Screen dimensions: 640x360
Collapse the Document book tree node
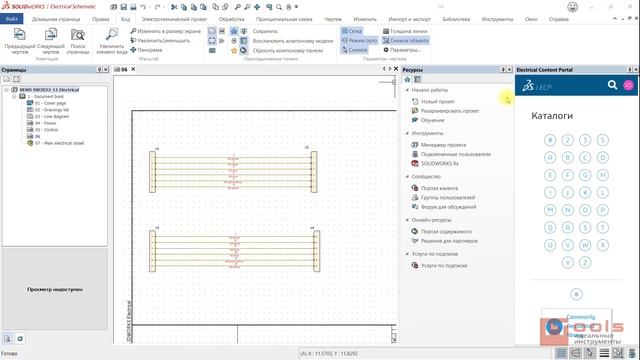point(14,96)
